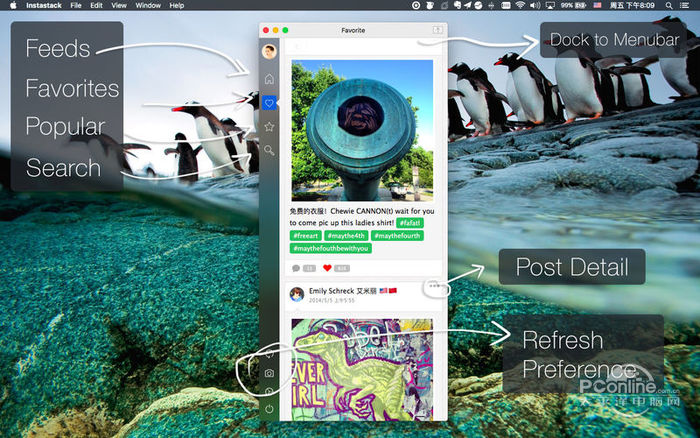This screenshot has width=700, height=438.
Task: Open post detail three-dots button
Action: pos(431,286)
